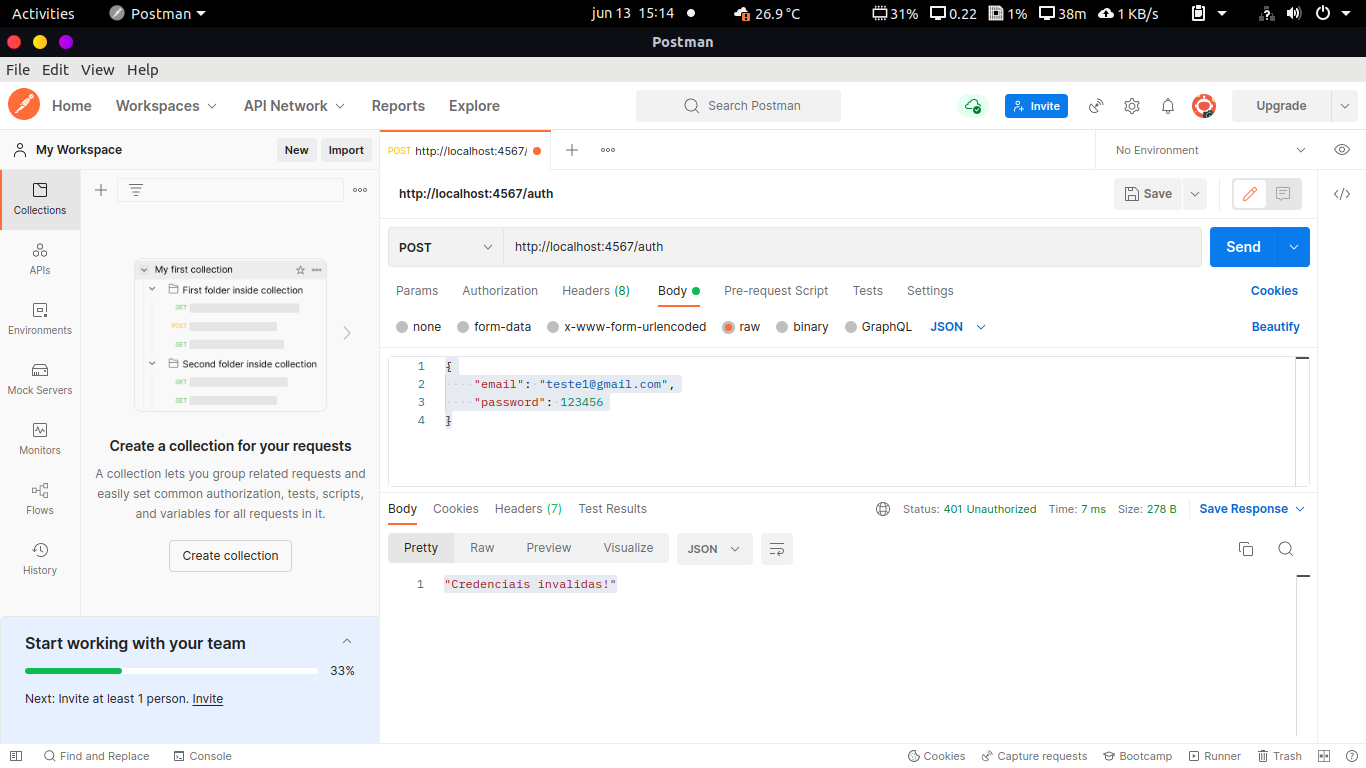Image resolution: width=1366 pixels, height=768 pixels.
Task: Open History sidebar section
Action: pos(40,559)
